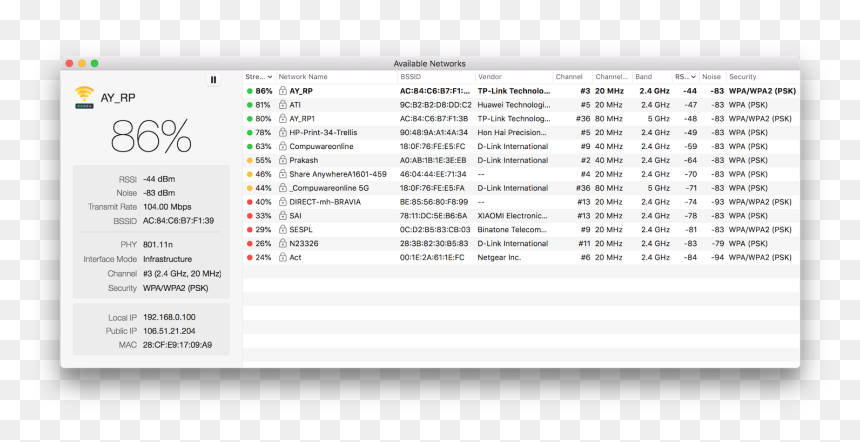Click the PHY value 801.11n
The width and height of the screenshot is (860, 442).
pyautogui.click(x=157, y=245)
